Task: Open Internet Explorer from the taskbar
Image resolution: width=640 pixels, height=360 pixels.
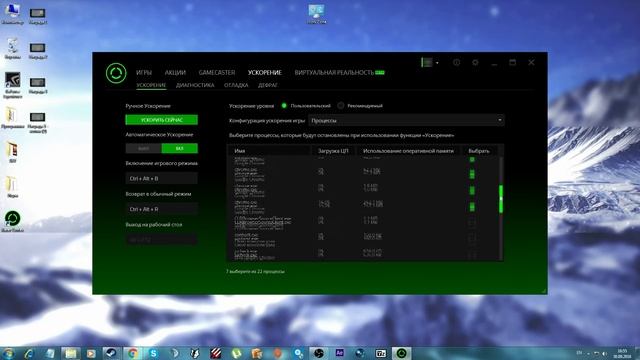Action: pos(29,353)
